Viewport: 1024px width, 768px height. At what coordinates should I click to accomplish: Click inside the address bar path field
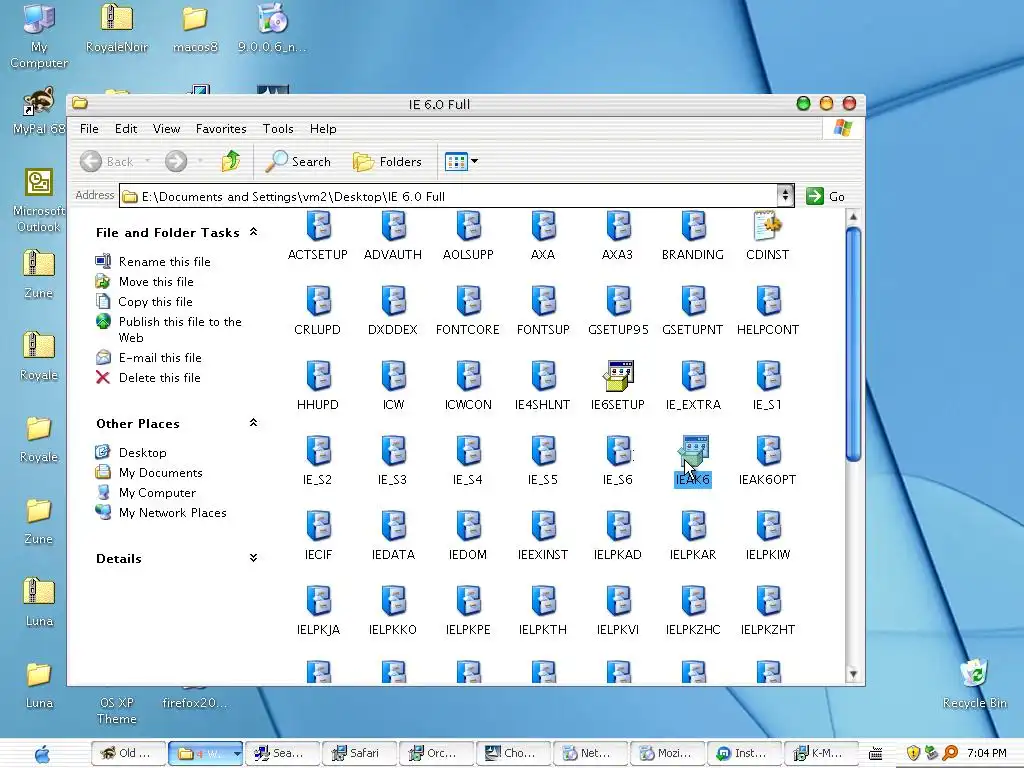(447, 196)
